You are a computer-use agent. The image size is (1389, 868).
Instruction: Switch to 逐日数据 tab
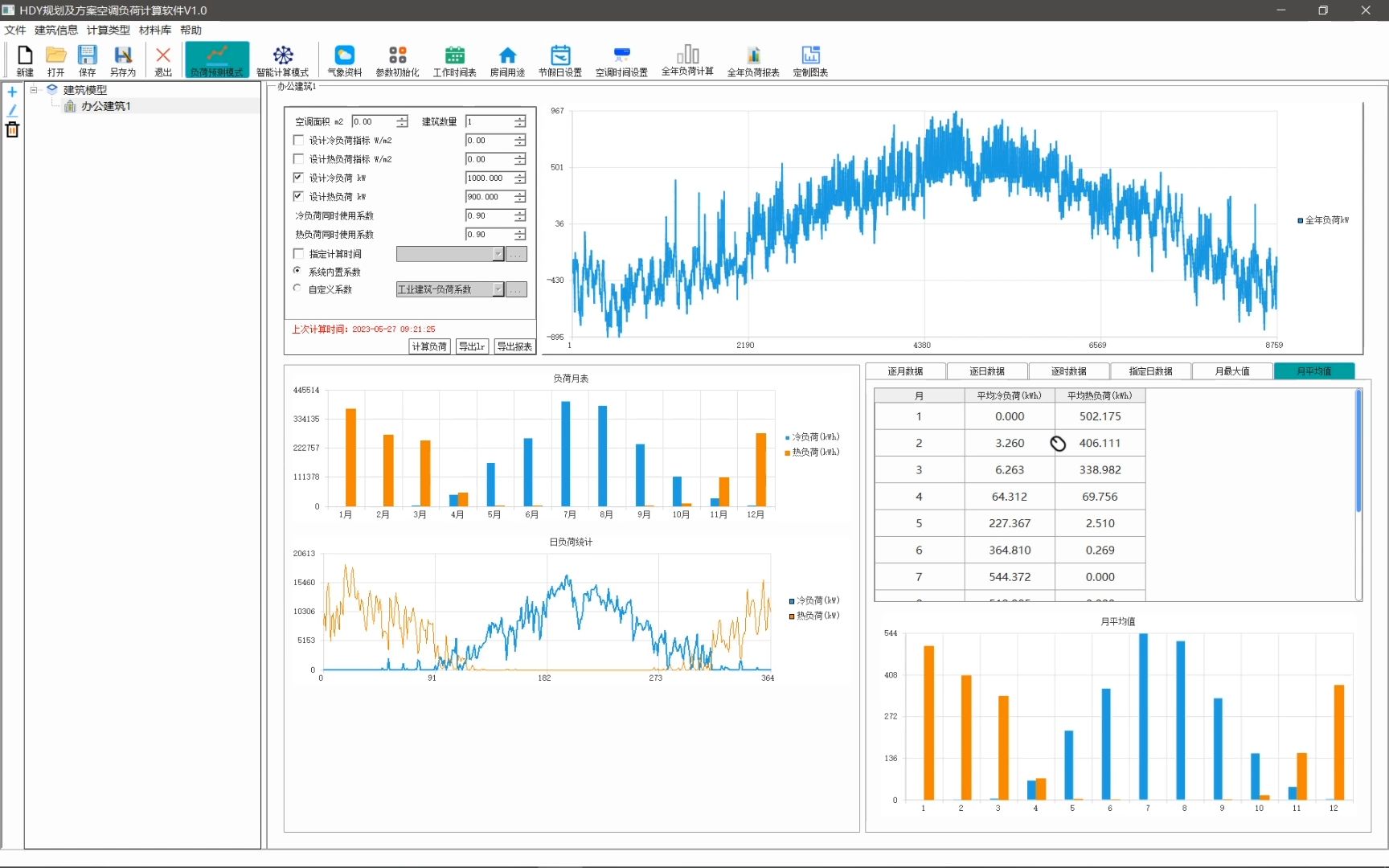987,371
